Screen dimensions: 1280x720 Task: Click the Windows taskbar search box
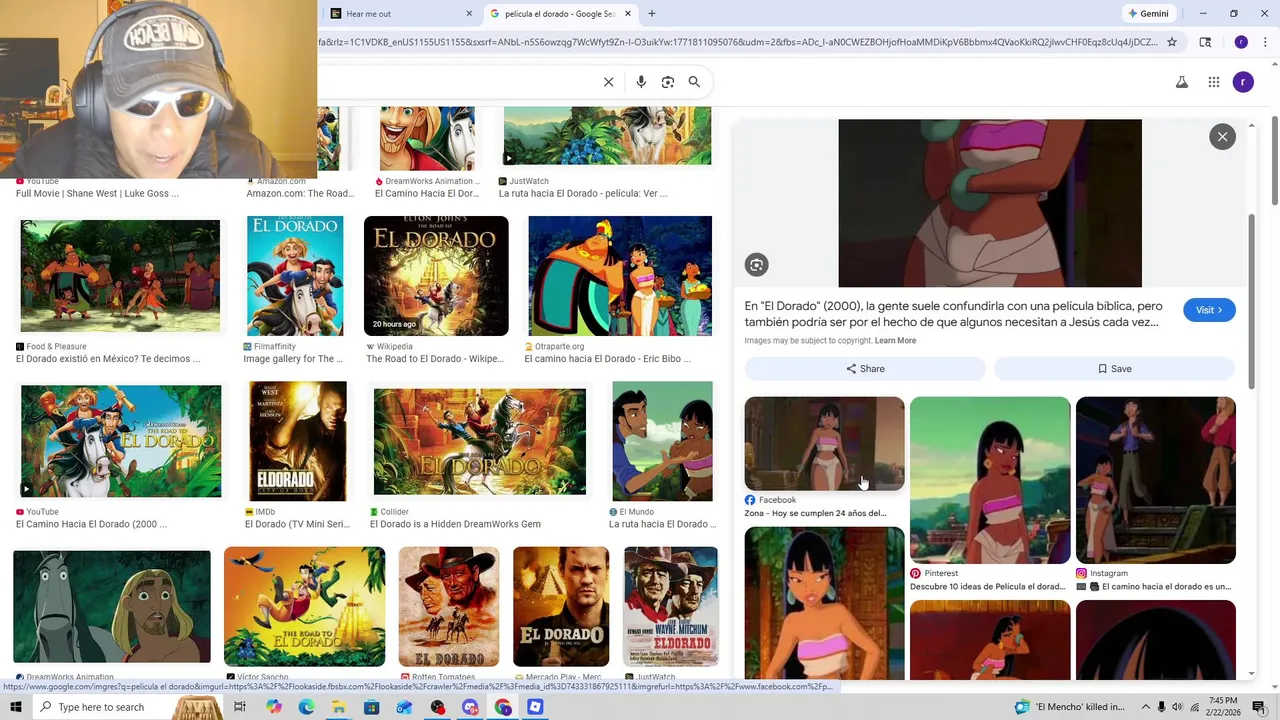[130, 707]
